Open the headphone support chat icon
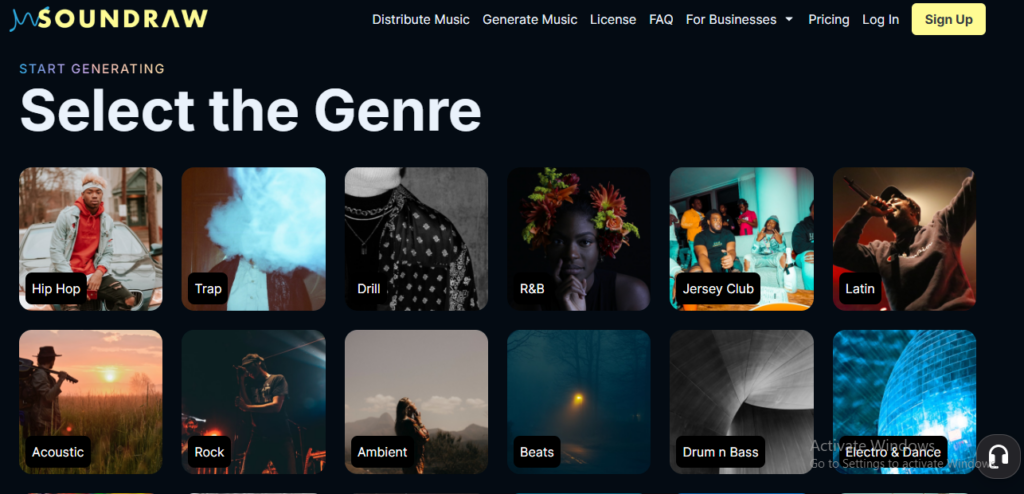 [999, 456]
